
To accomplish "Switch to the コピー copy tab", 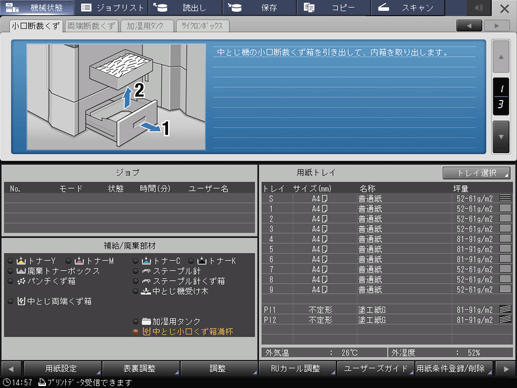I will [333, 7].
